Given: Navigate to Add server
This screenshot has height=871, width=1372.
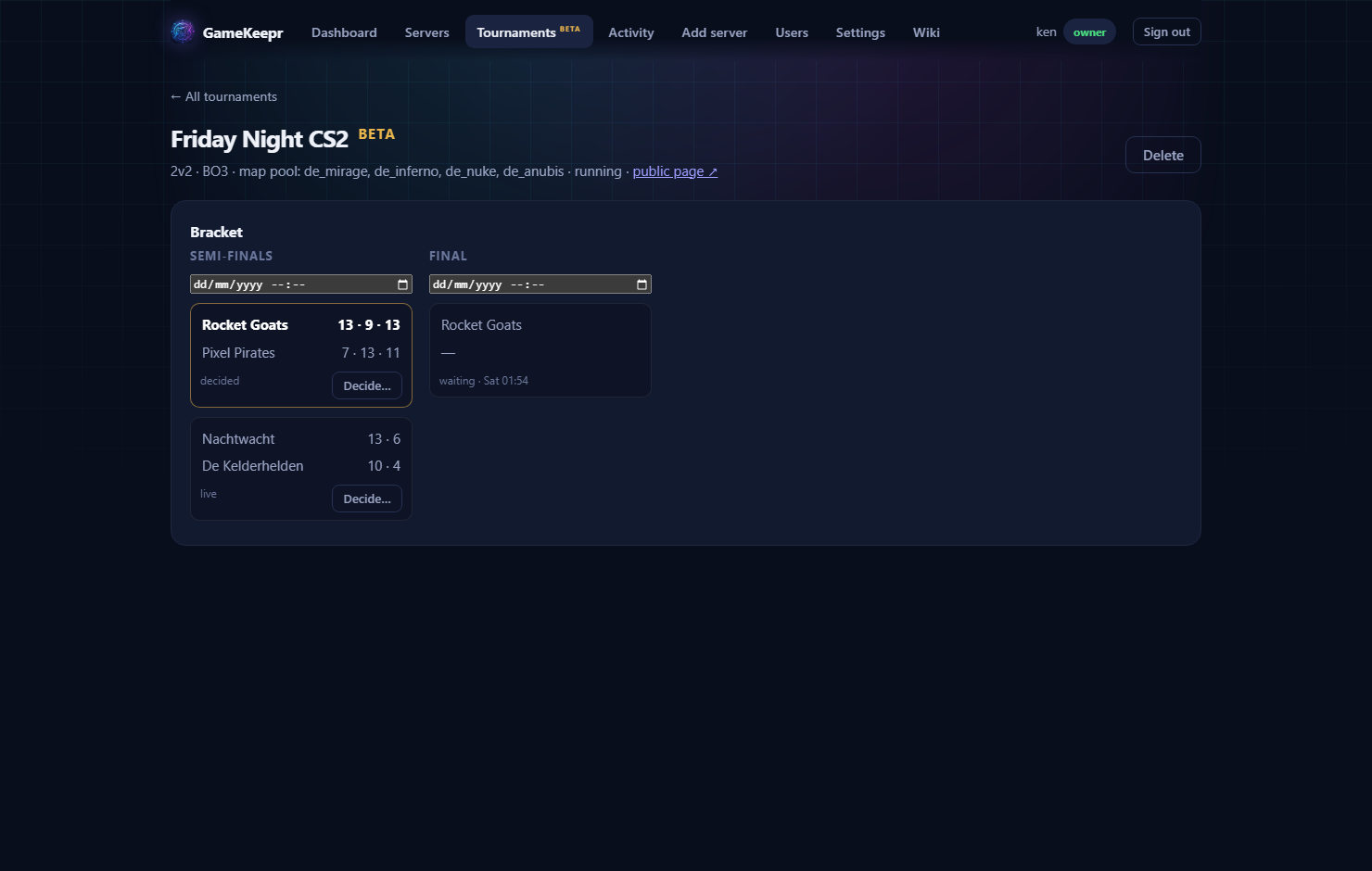Looking at the screenshot, I should pos(714,32).
